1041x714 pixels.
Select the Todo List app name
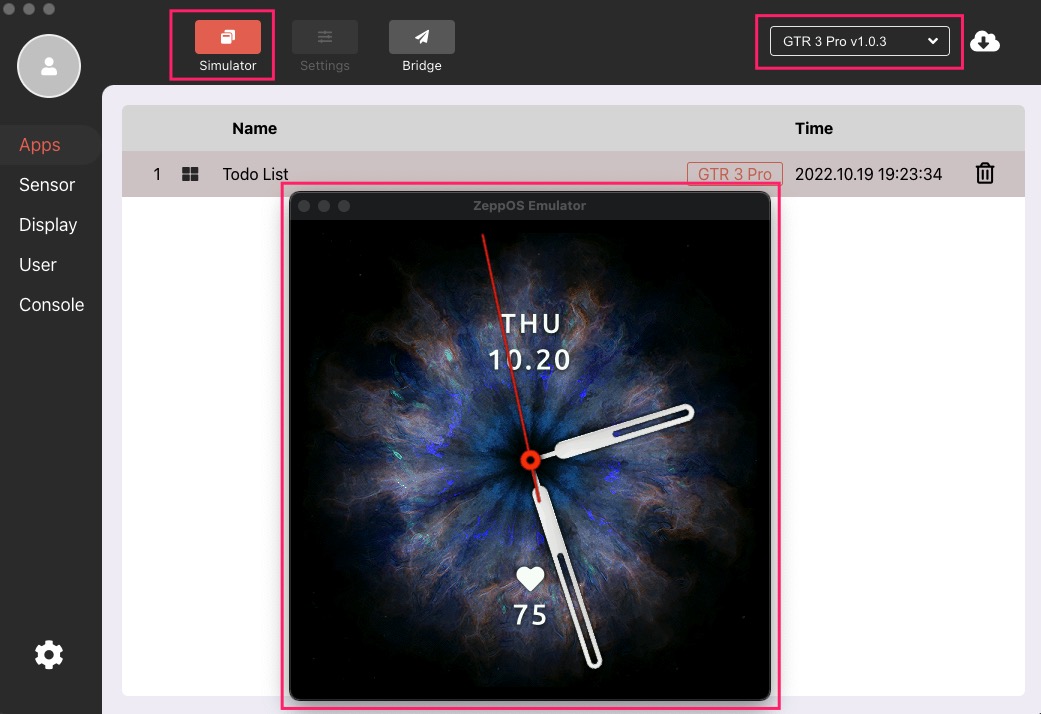255,174
